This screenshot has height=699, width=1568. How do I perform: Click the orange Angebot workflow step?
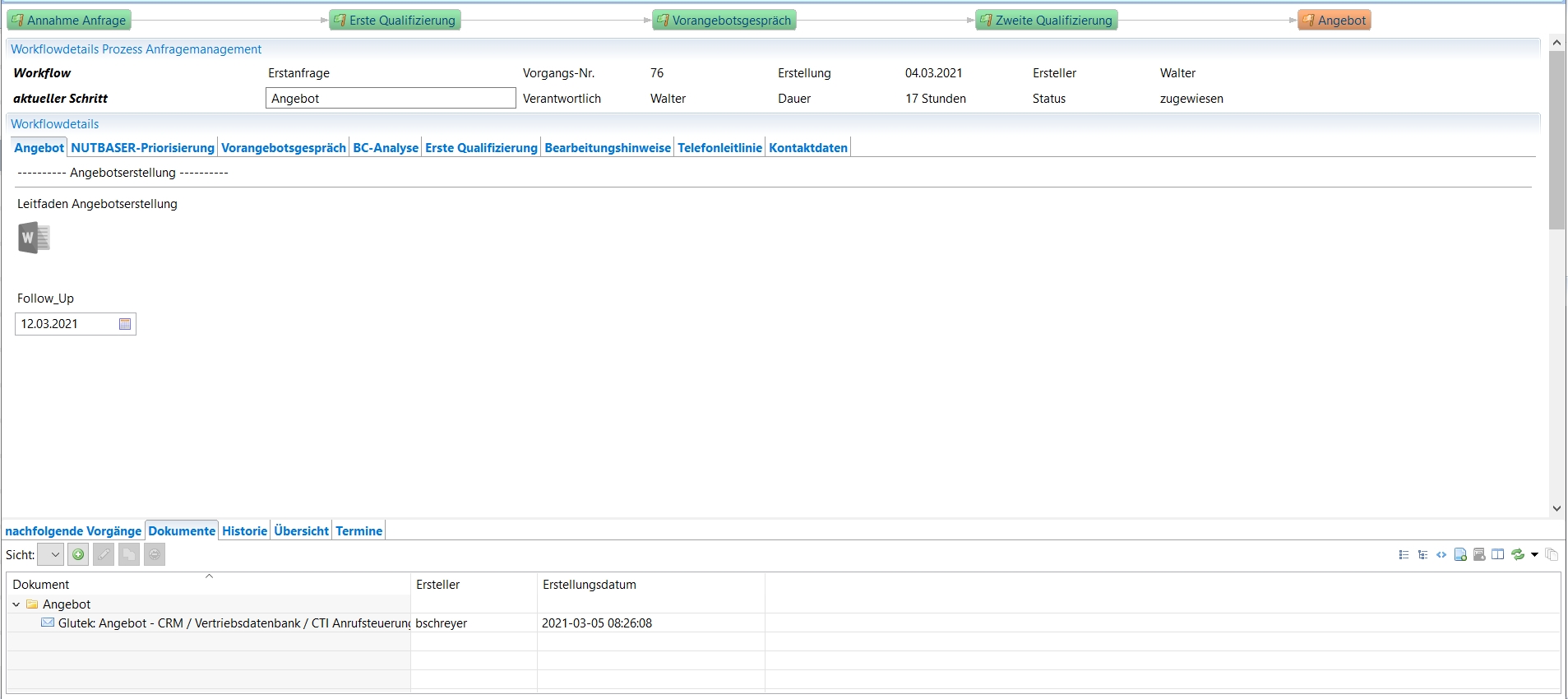[1334, 21]
